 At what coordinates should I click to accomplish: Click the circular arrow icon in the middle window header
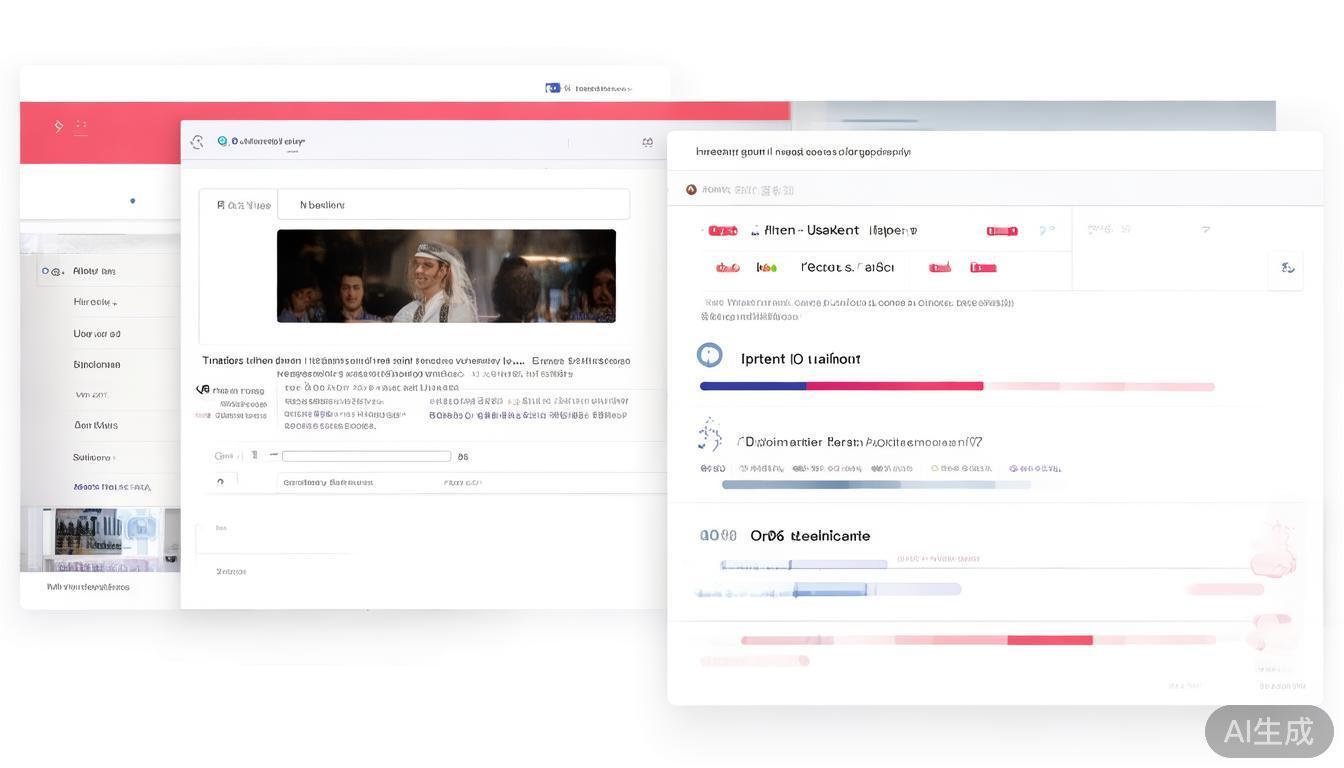[197, 142]
